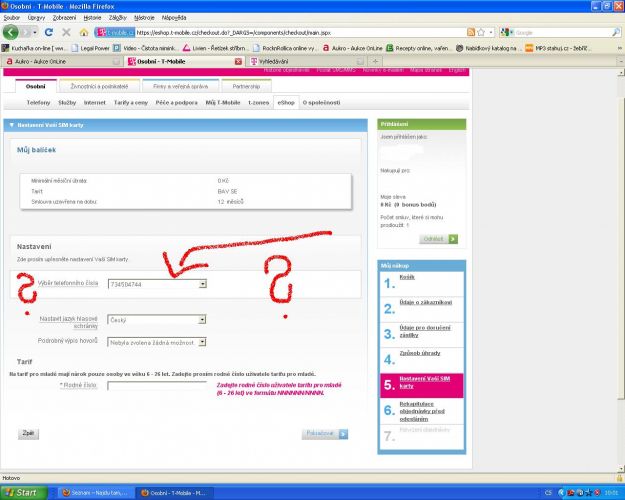Open the Péče a podpora navigation item
Screen dimensions: 625x500
(177, 103)
